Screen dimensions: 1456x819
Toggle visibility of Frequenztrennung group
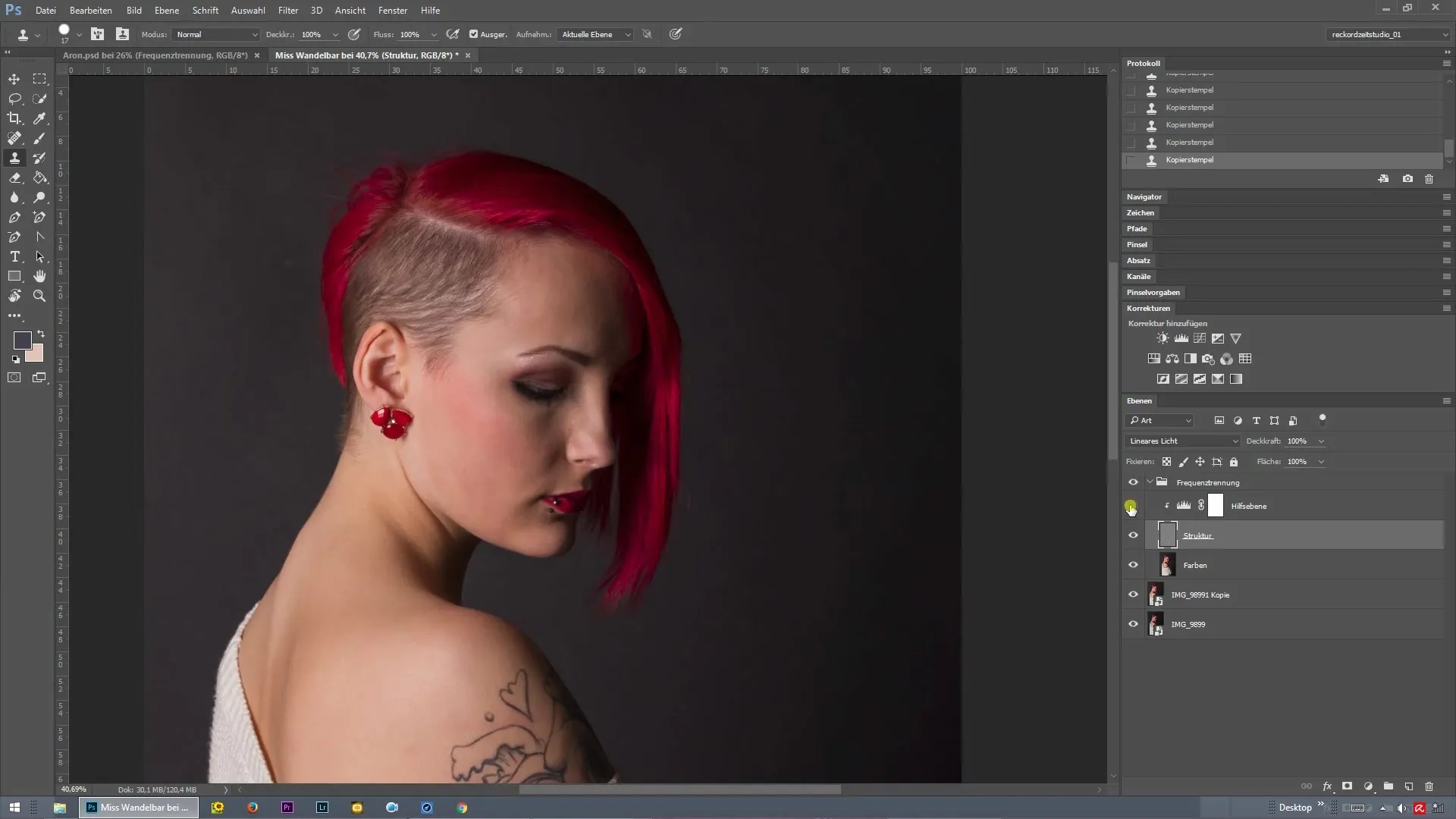pyautogui.click(x=1133, y=482)
